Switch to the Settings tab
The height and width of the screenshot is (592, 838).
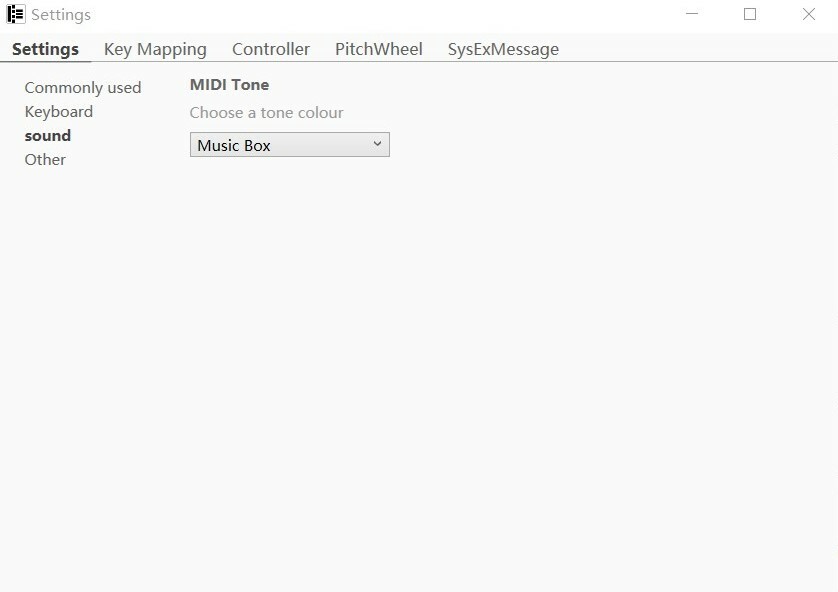(45, 49)
